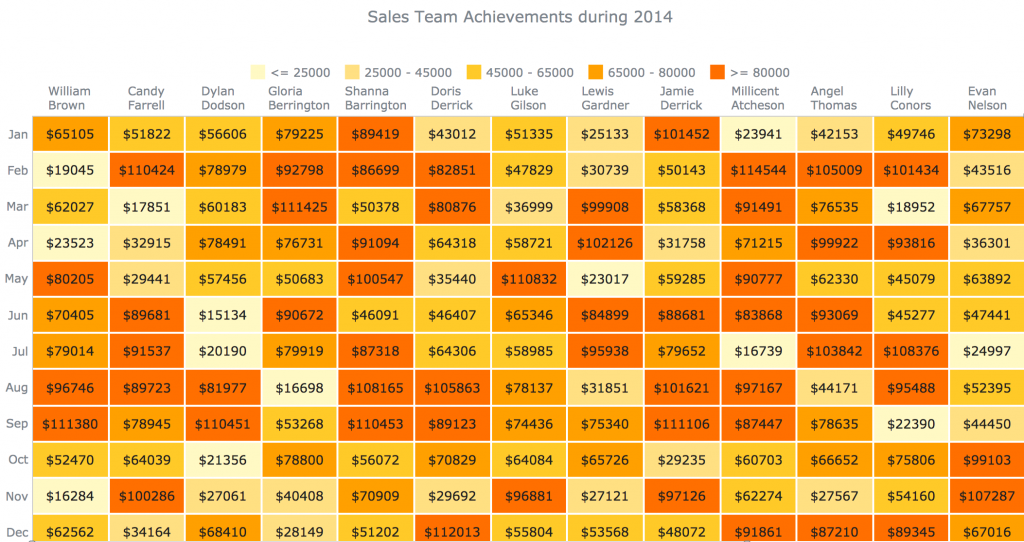Select the Millicent Atcheson column header

(758, 98)
